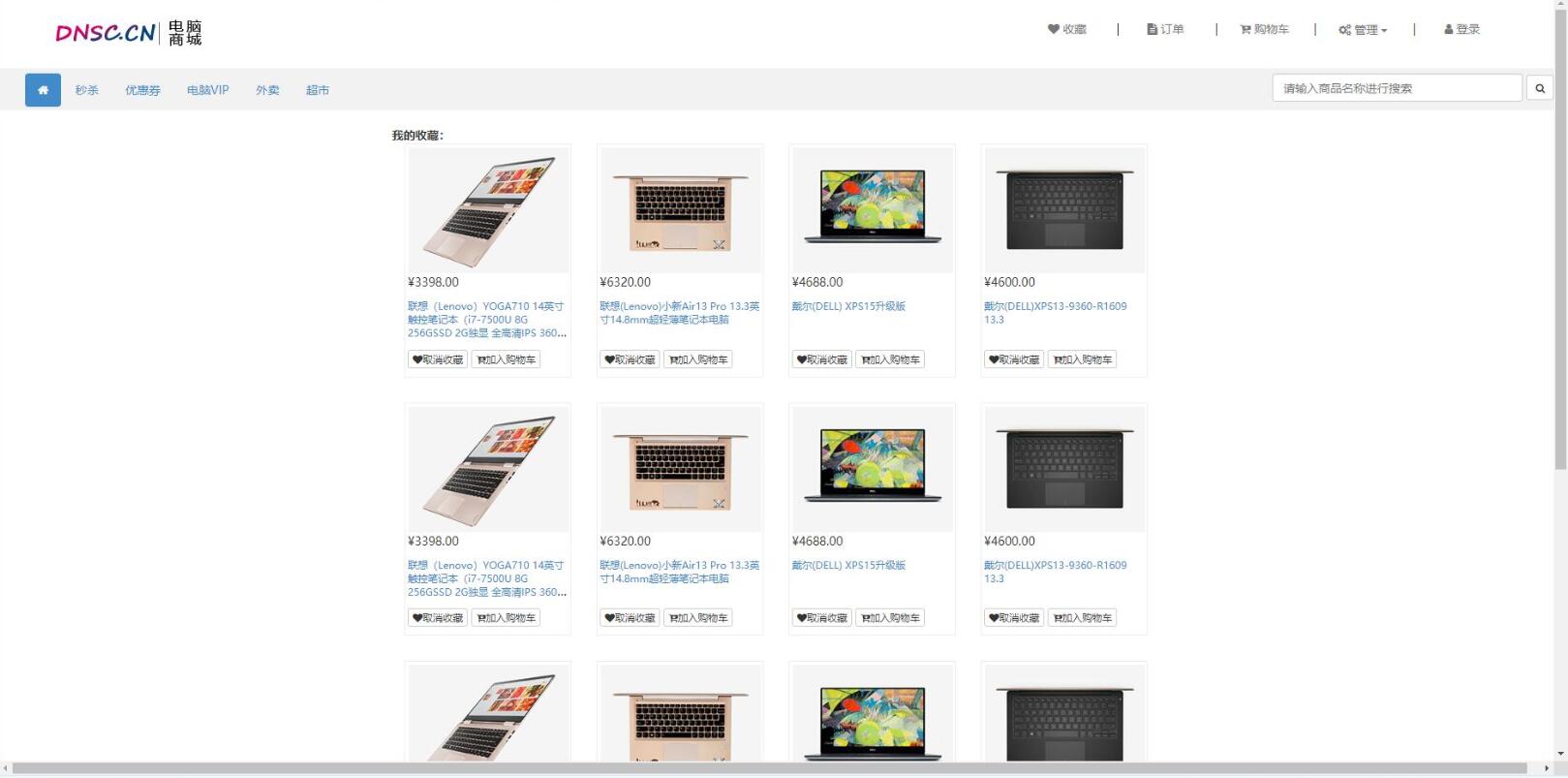Screen dimensions: 1568x778
Task: Unfavorite the second-row YOGA710 with 取消收藏
Action: pyautogui.click(x=438, y=618)
